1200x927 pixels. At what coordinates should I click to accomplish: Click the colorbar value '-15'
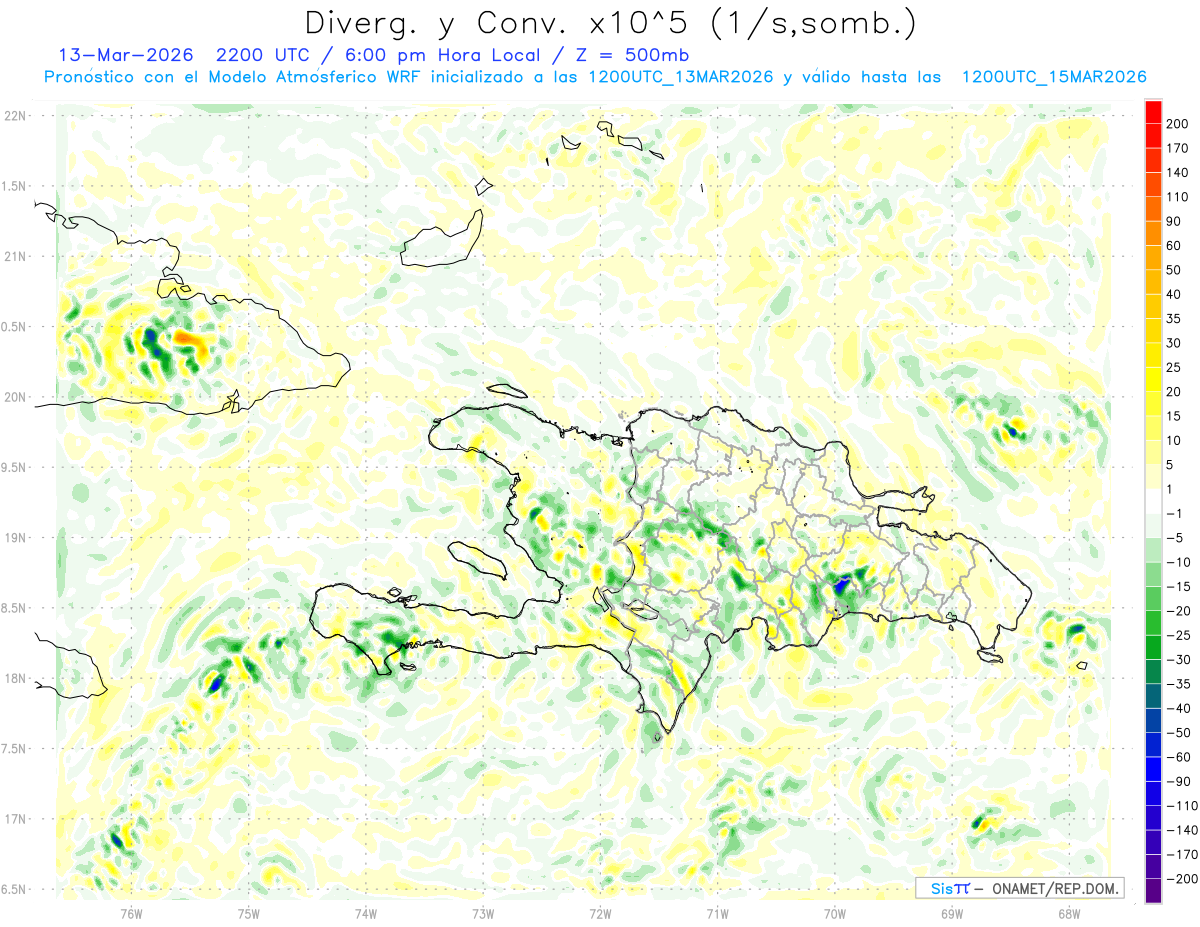point(1180,586)
